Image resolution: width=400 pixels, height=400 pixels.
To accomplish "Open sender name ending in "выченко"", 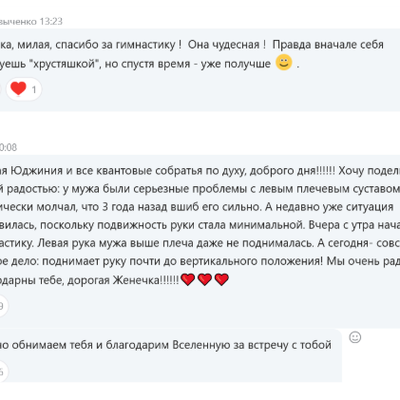I will [x=18, y=22].
